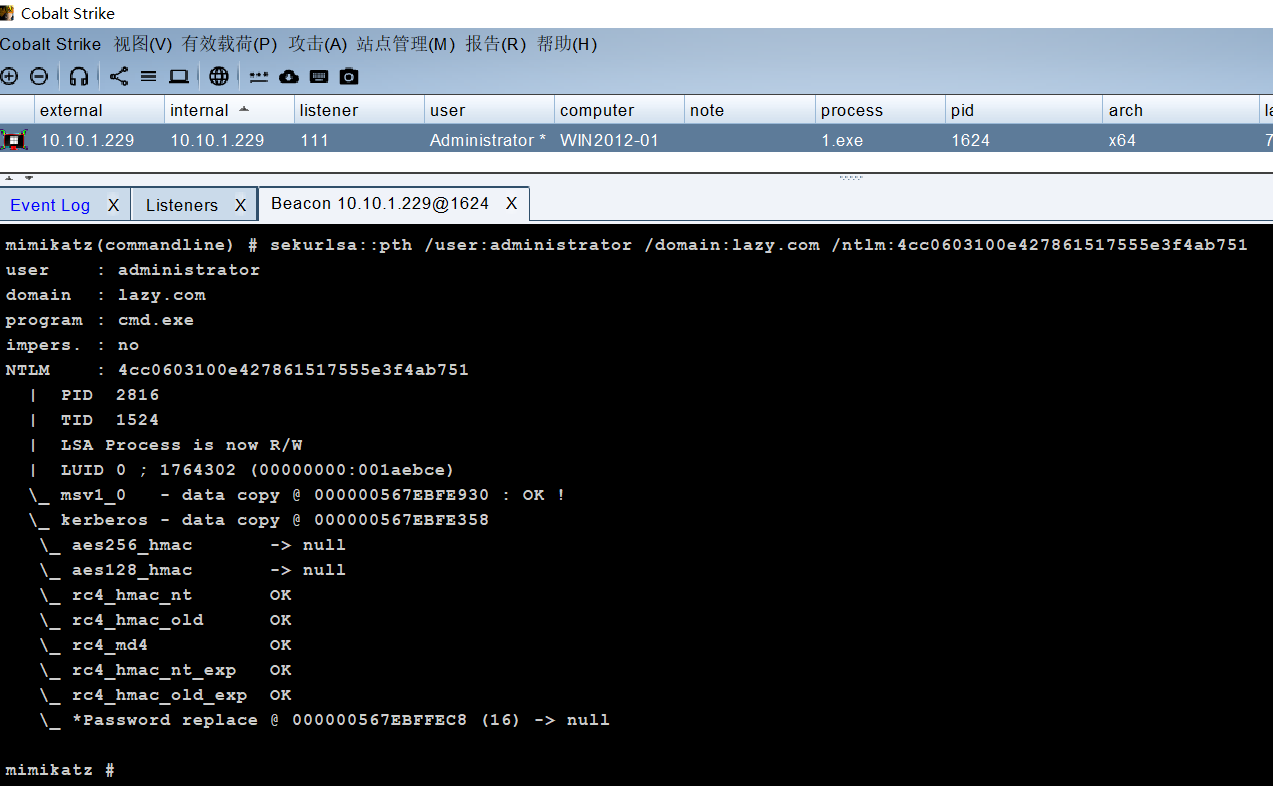Click the 'PID 2816' output line
This screenshot has width=1273, height=786.
click(x=94, y=395)
